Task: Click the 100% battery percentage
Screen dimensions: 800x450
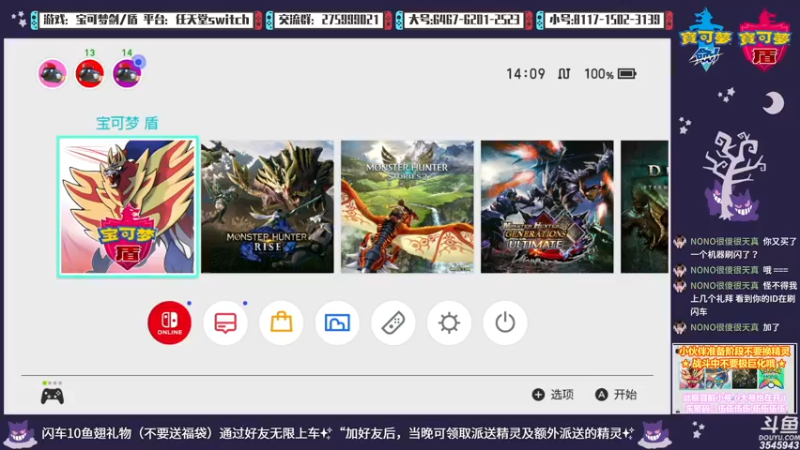Action: [x=599, y=74]
